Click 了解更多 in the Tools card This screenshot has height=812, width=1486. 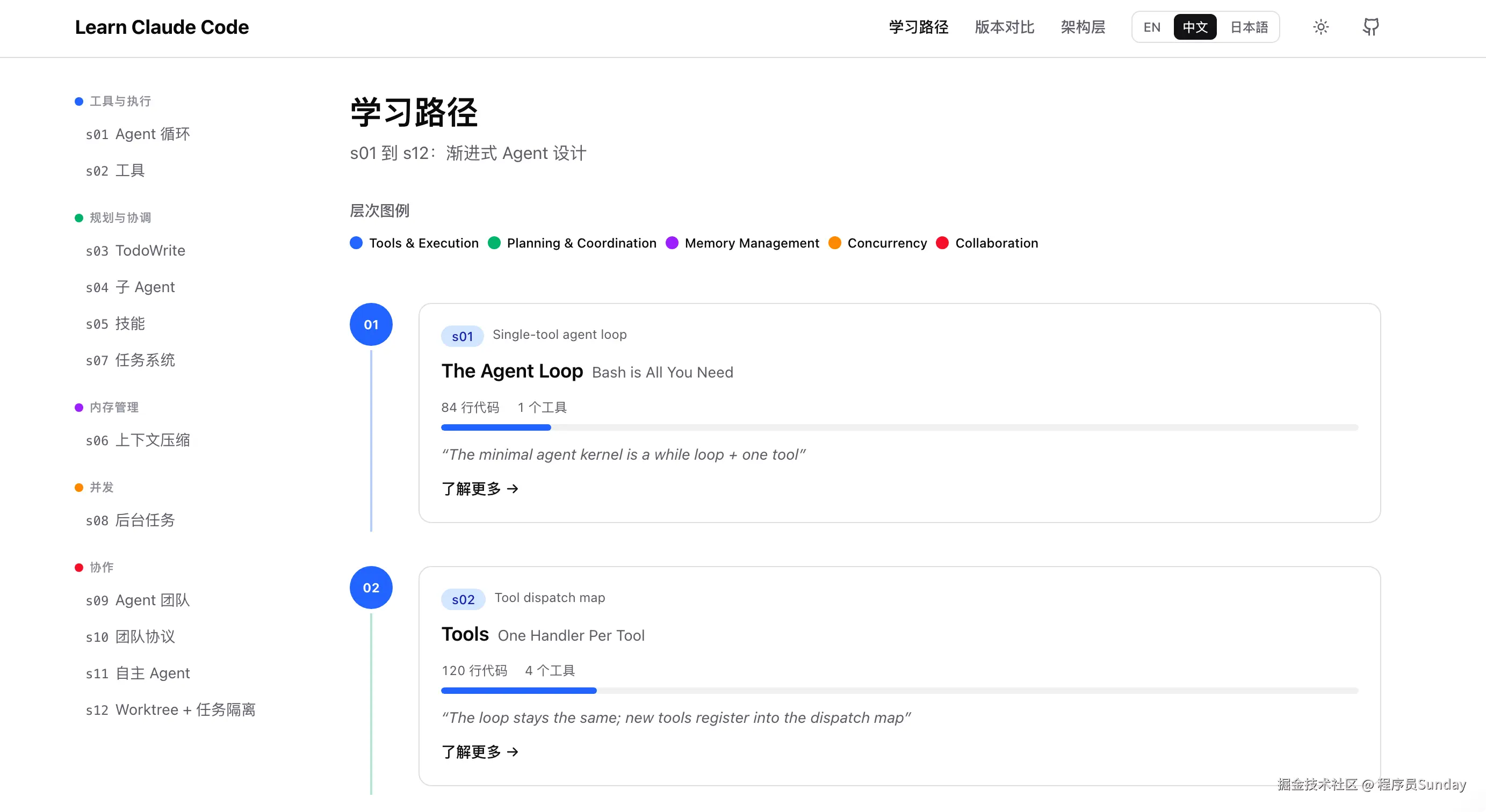(x=480, y=752)
